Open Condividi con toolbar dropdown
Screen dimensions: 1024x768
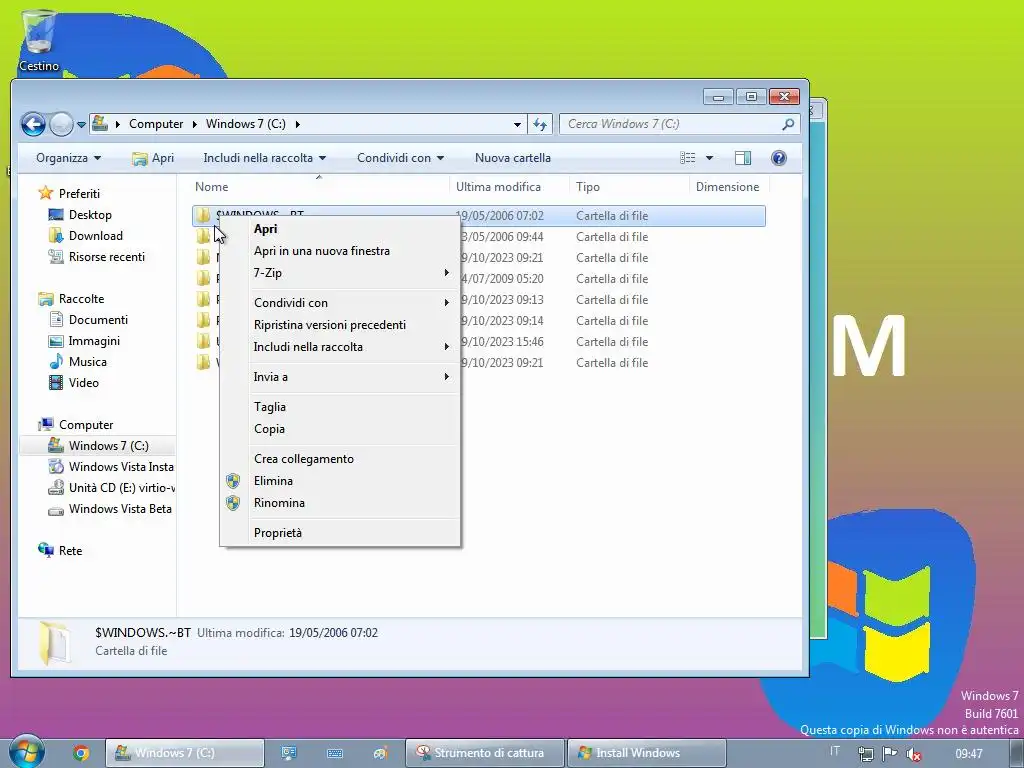(400, 158)
